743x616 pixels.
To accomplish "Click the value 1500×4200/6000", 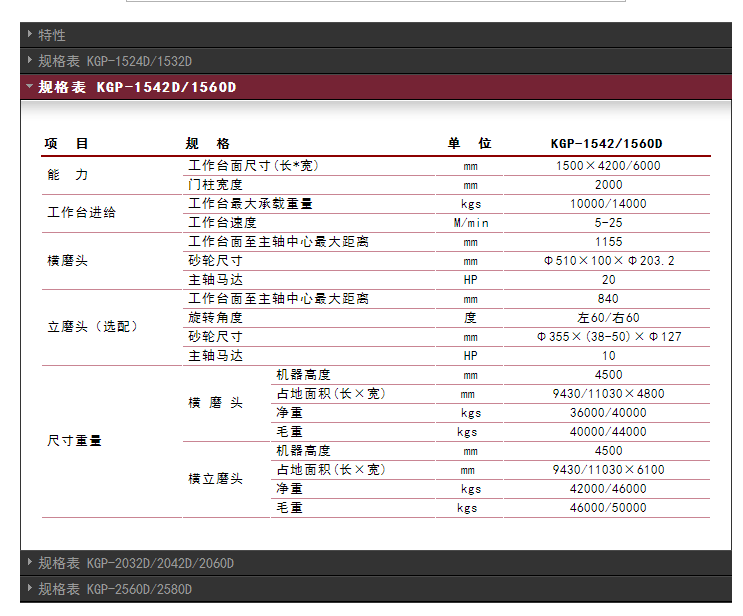I will coord(608,166).
